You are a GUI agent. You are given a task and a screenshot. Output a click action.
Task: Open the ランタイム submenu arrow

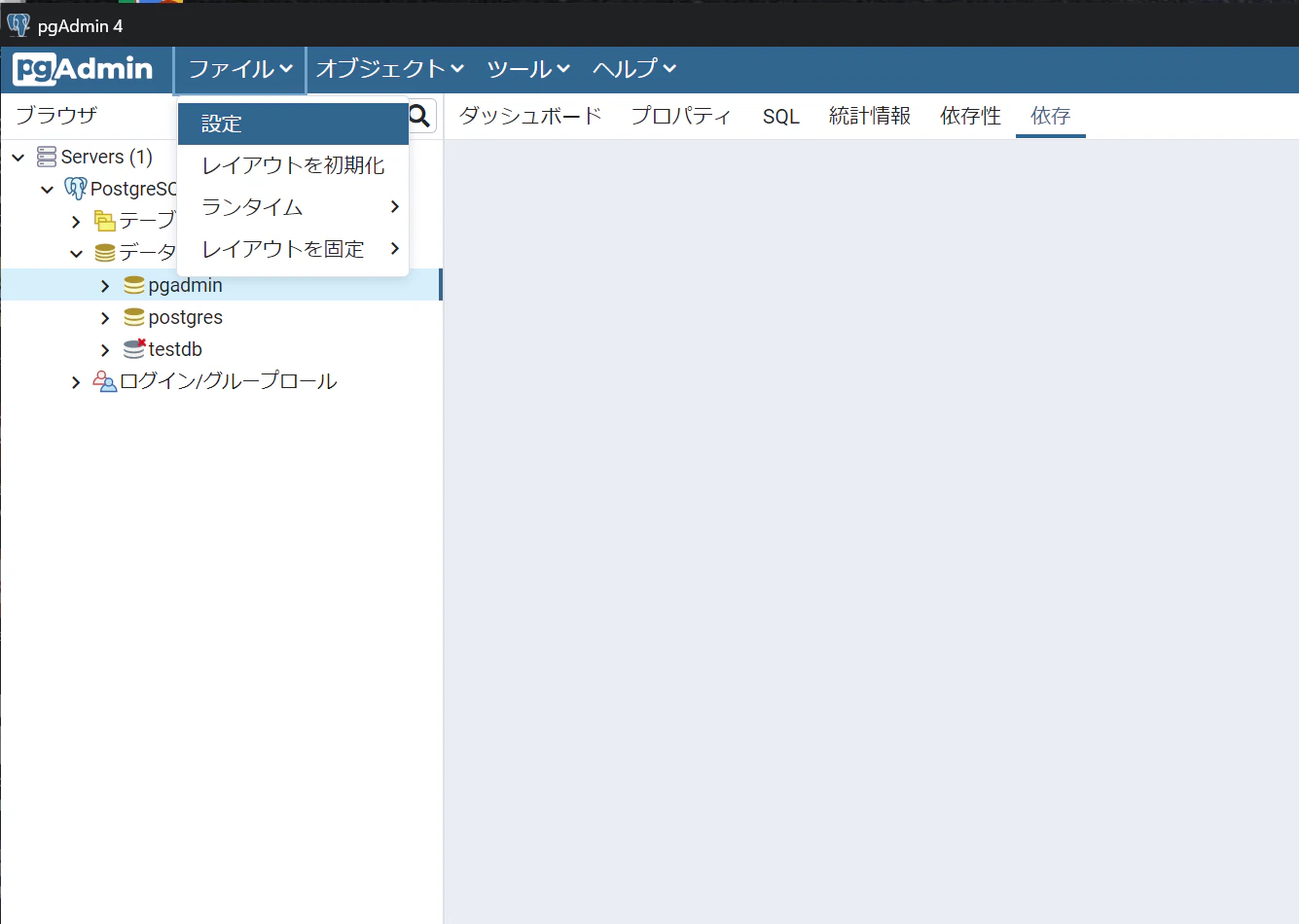point(394,206)
